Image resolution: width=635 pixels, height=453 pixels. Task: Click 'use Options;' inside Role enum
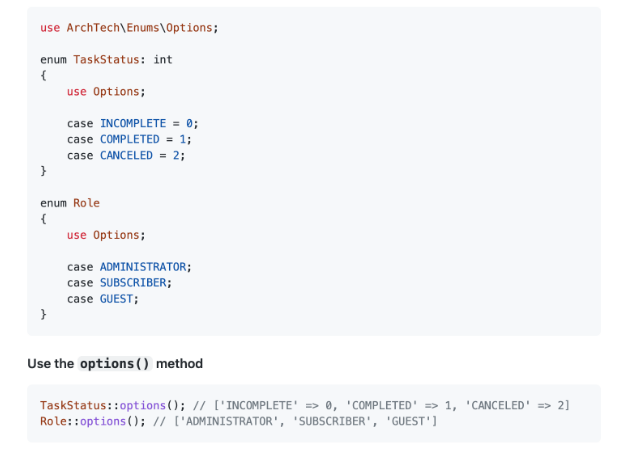[x=106, y=235]
